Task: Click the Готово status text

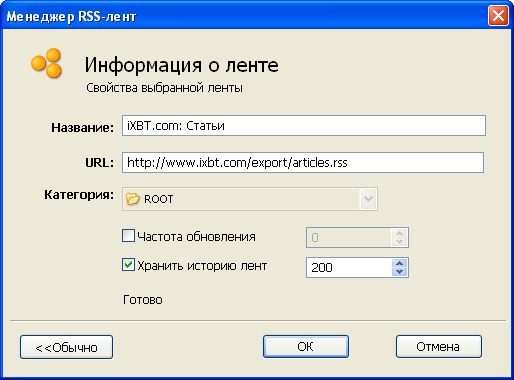Action: pos(143,300)
